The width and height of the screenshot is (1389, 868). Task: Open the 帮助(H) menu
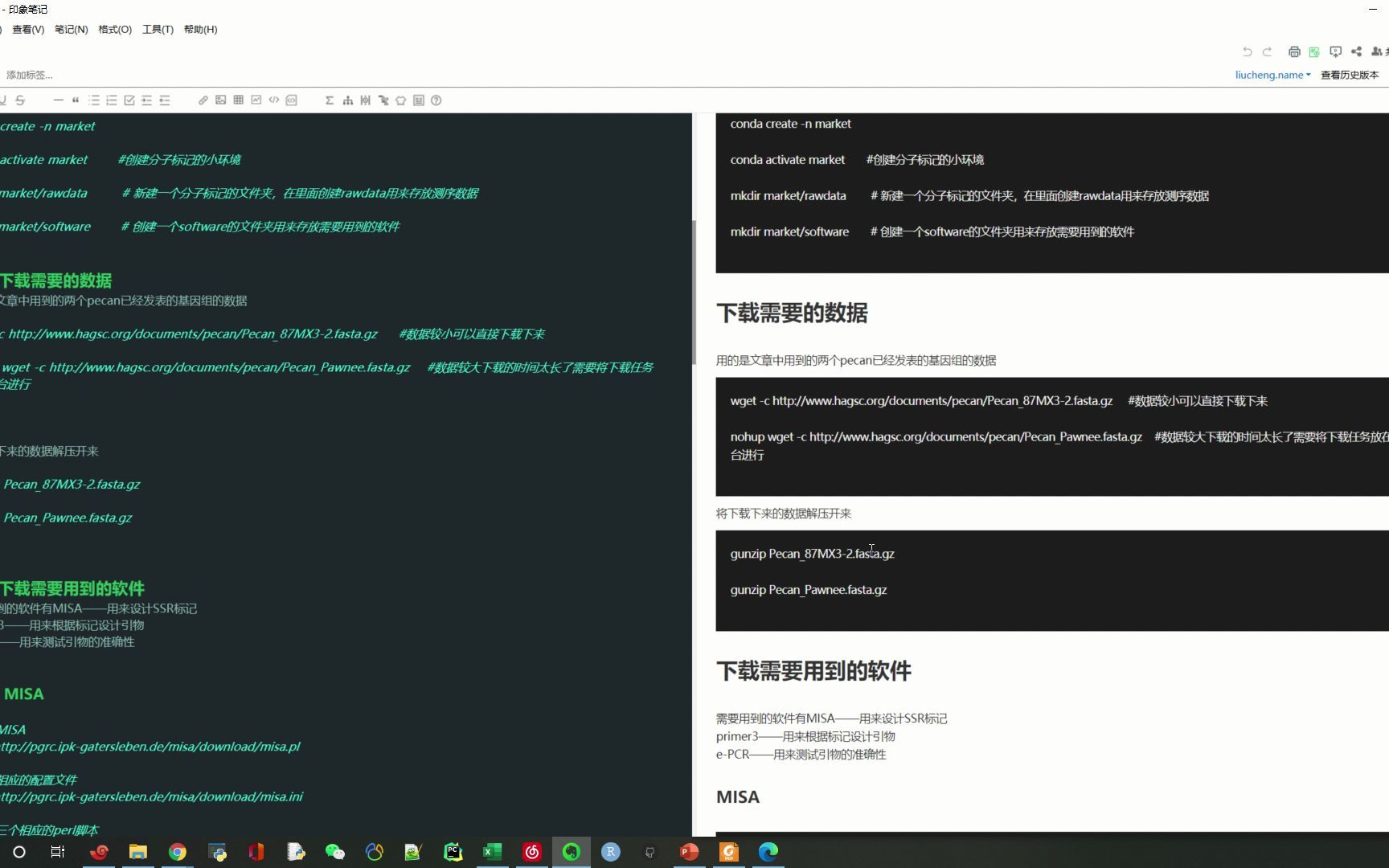pos(200,29)
